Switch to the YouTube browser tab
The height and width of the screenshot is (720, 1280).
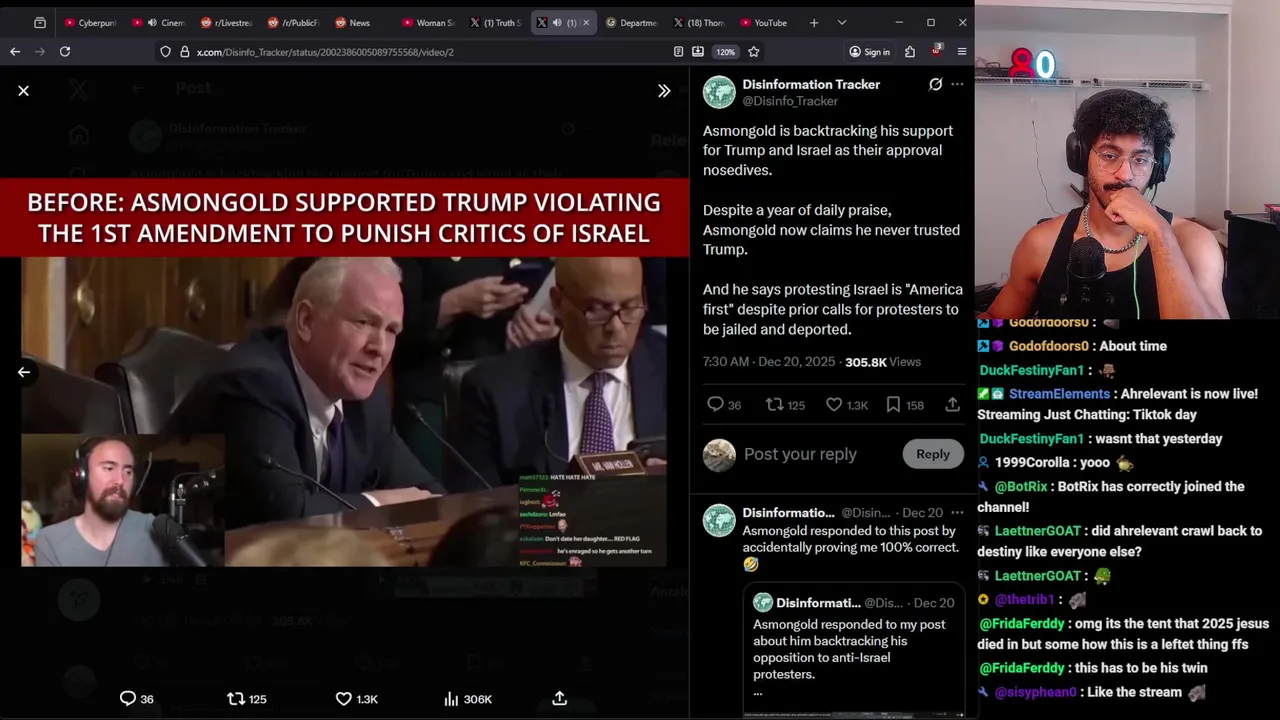765,22
